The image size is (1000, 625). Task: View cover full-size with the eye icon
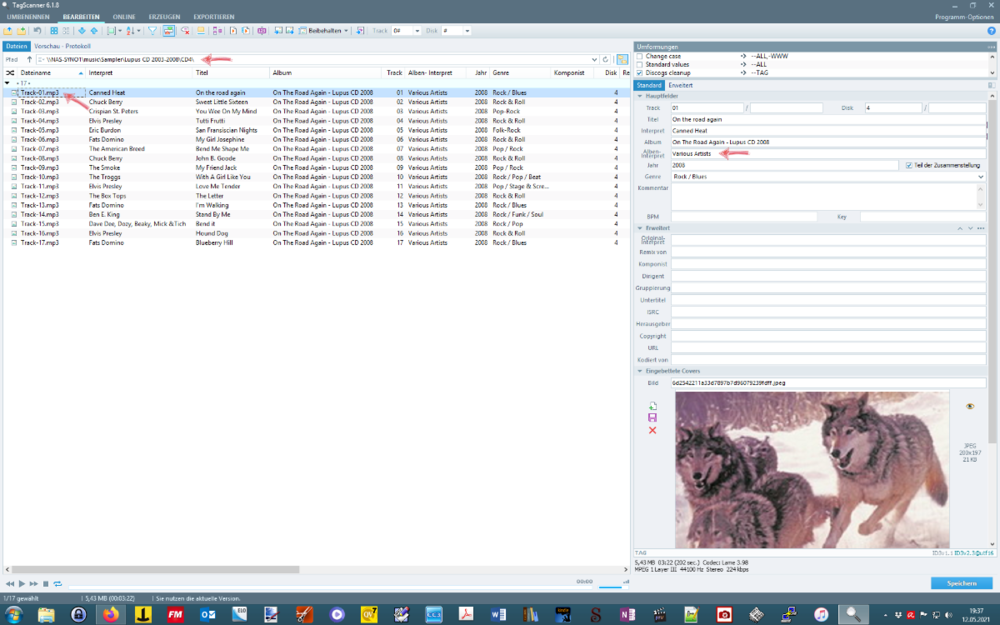coord(970,406)
